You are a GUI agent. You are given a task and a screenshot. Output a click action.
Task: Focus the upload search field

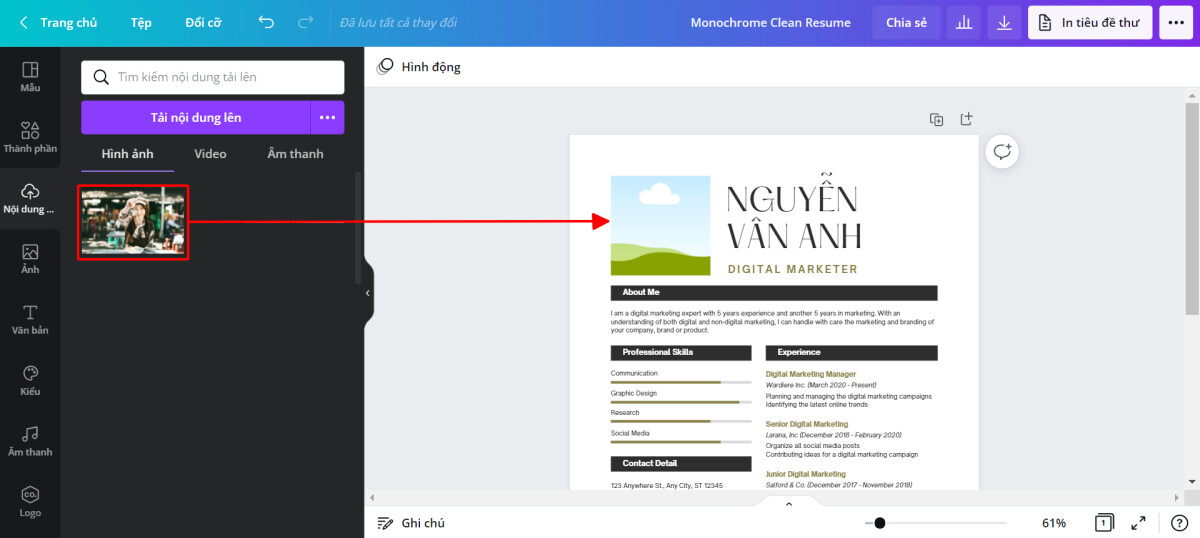click(213, 77)
